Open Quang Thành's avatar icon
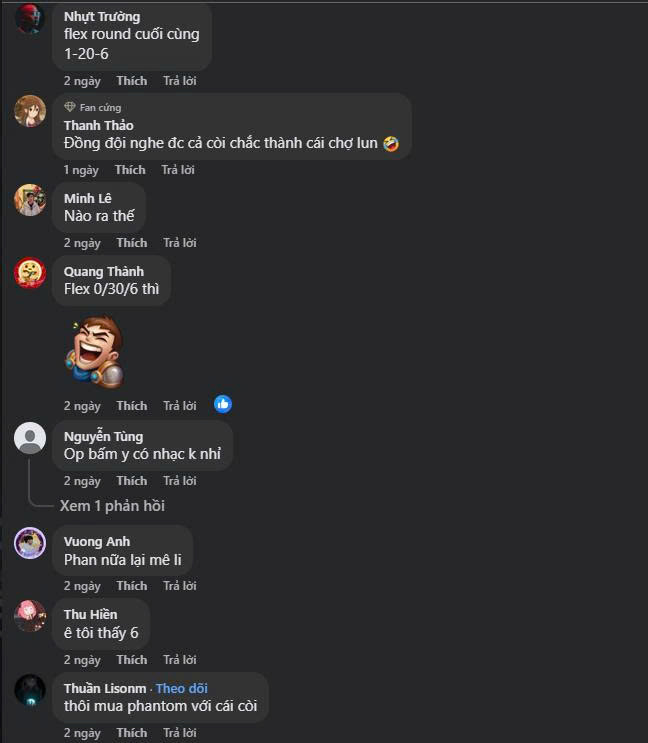 coord(30,272)
